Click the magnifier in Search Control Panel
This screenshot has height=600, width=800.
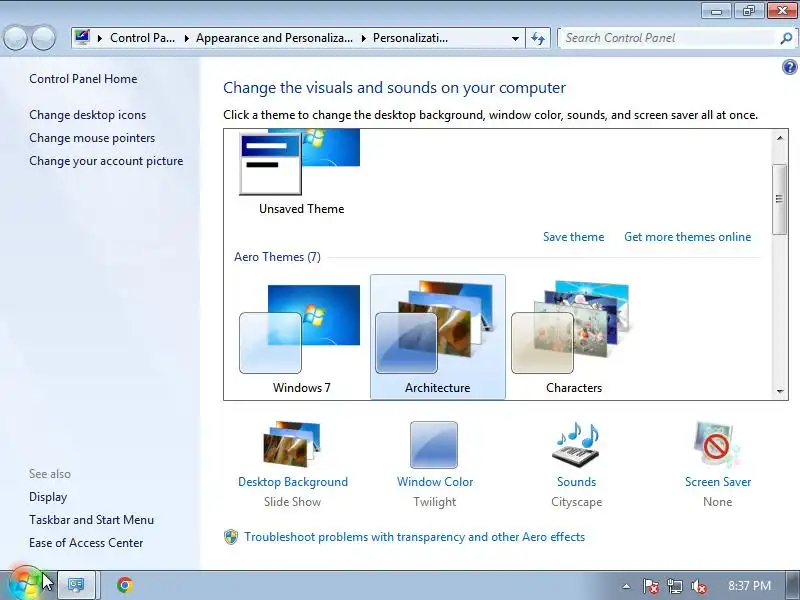point(786,38)
